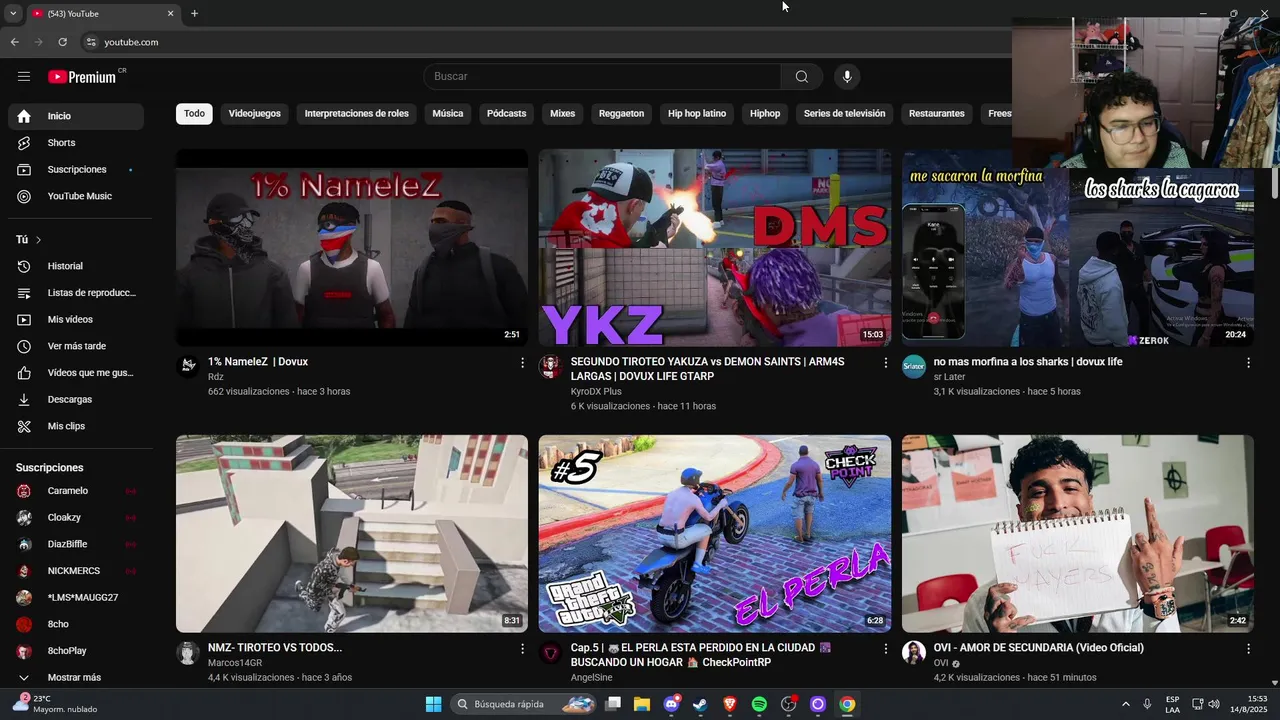Select Series de televisión chip
The width and height of the screenshot is (1280, 720).
point(845,113)
